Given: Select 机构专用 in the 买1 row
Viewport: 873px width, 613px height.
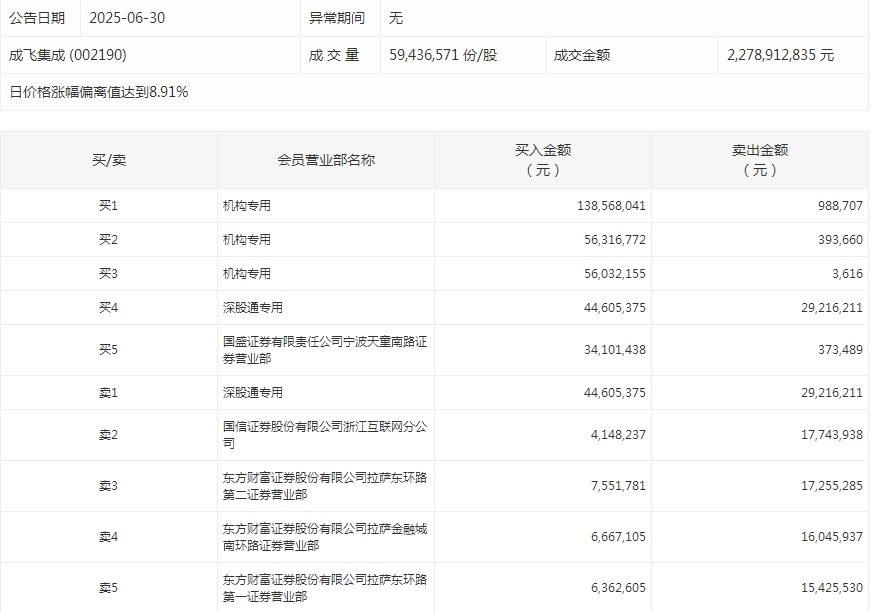Looking at the screenshot, I should pyautogui.click(x=247, y=206).
